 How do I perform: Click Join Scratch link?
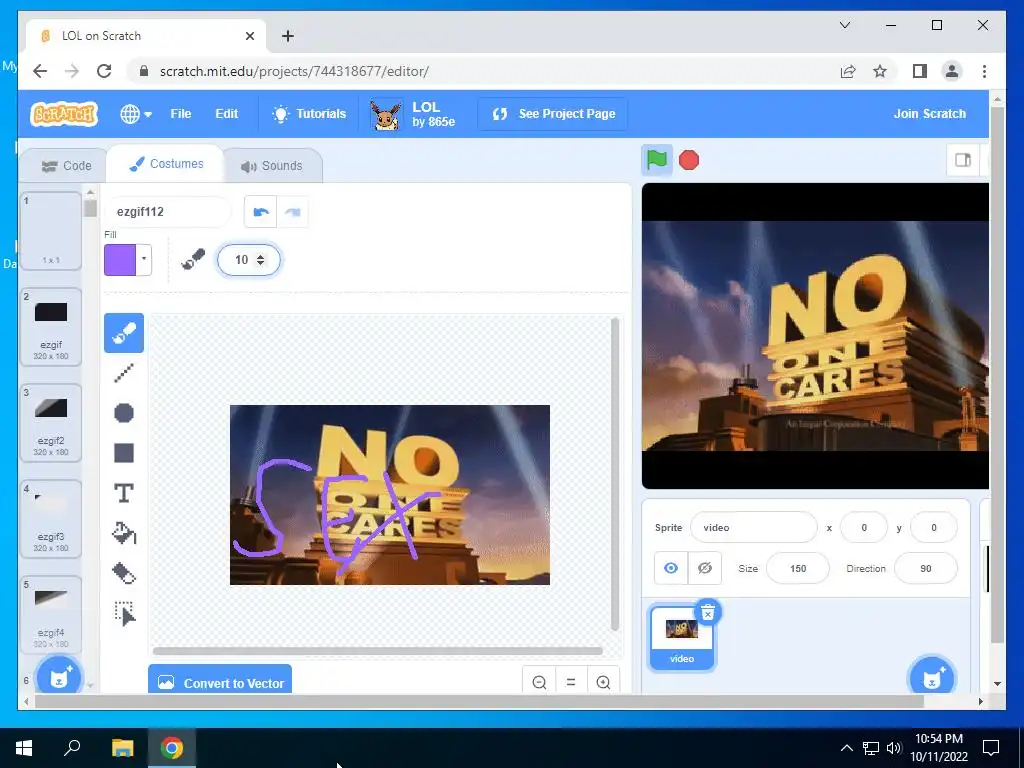coord(929,114)
